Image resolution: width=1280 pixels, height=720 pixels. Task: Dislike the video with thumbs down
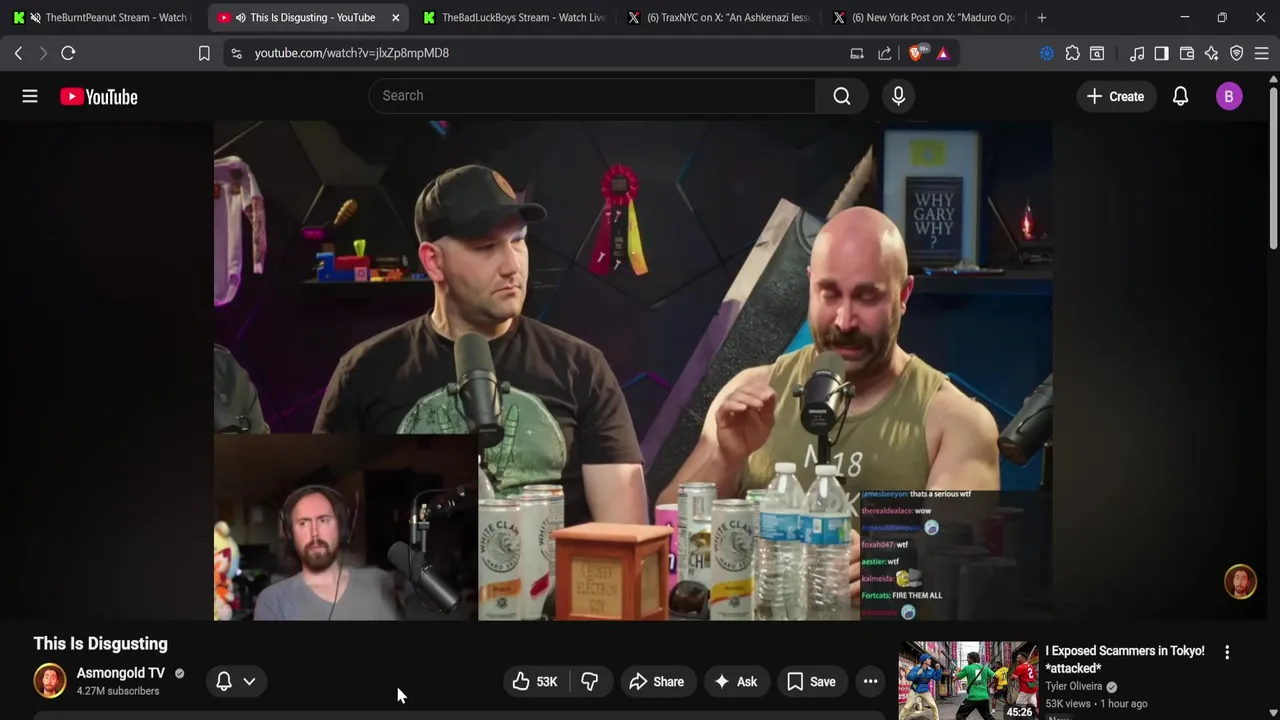tap(589, 682)
